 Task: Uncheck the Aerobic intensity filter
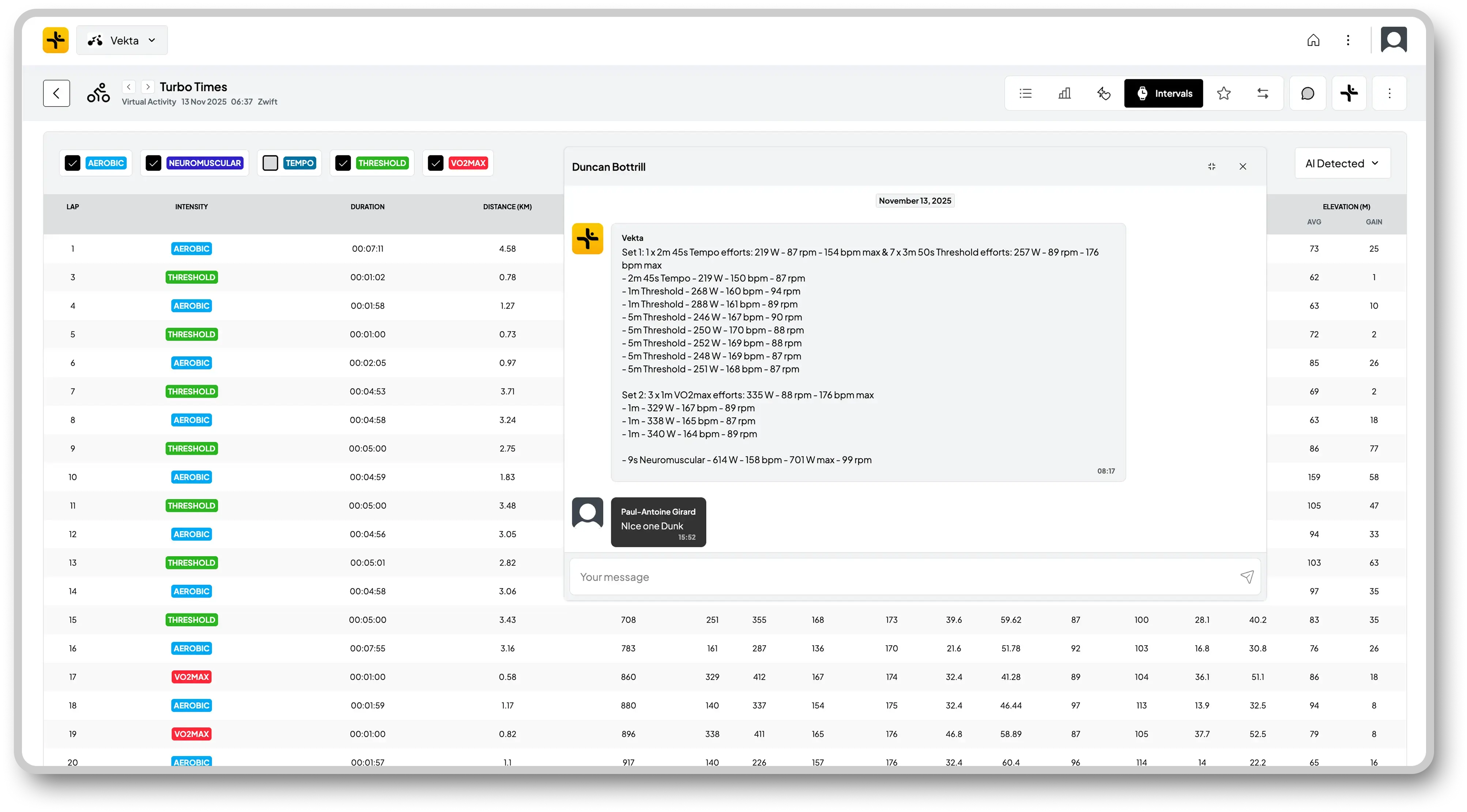pyautogui.click(x=72, y=163)
